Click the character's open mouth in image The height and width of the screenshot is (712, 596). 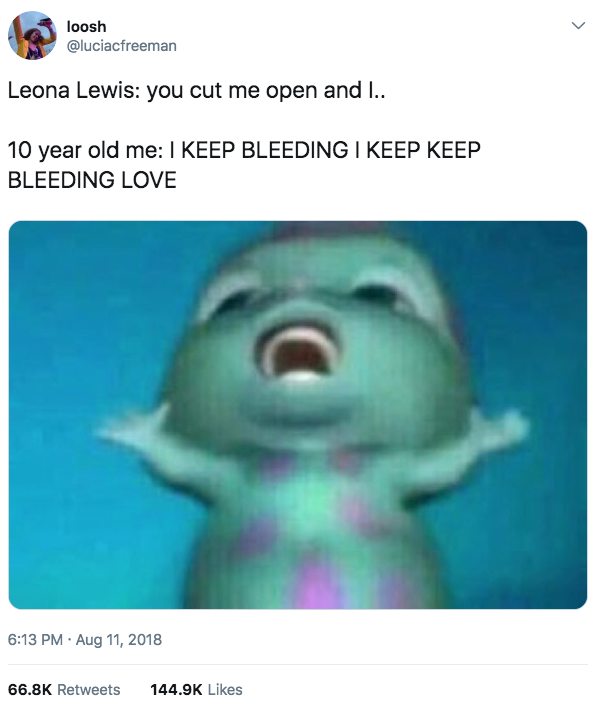(x=298, y=352)
